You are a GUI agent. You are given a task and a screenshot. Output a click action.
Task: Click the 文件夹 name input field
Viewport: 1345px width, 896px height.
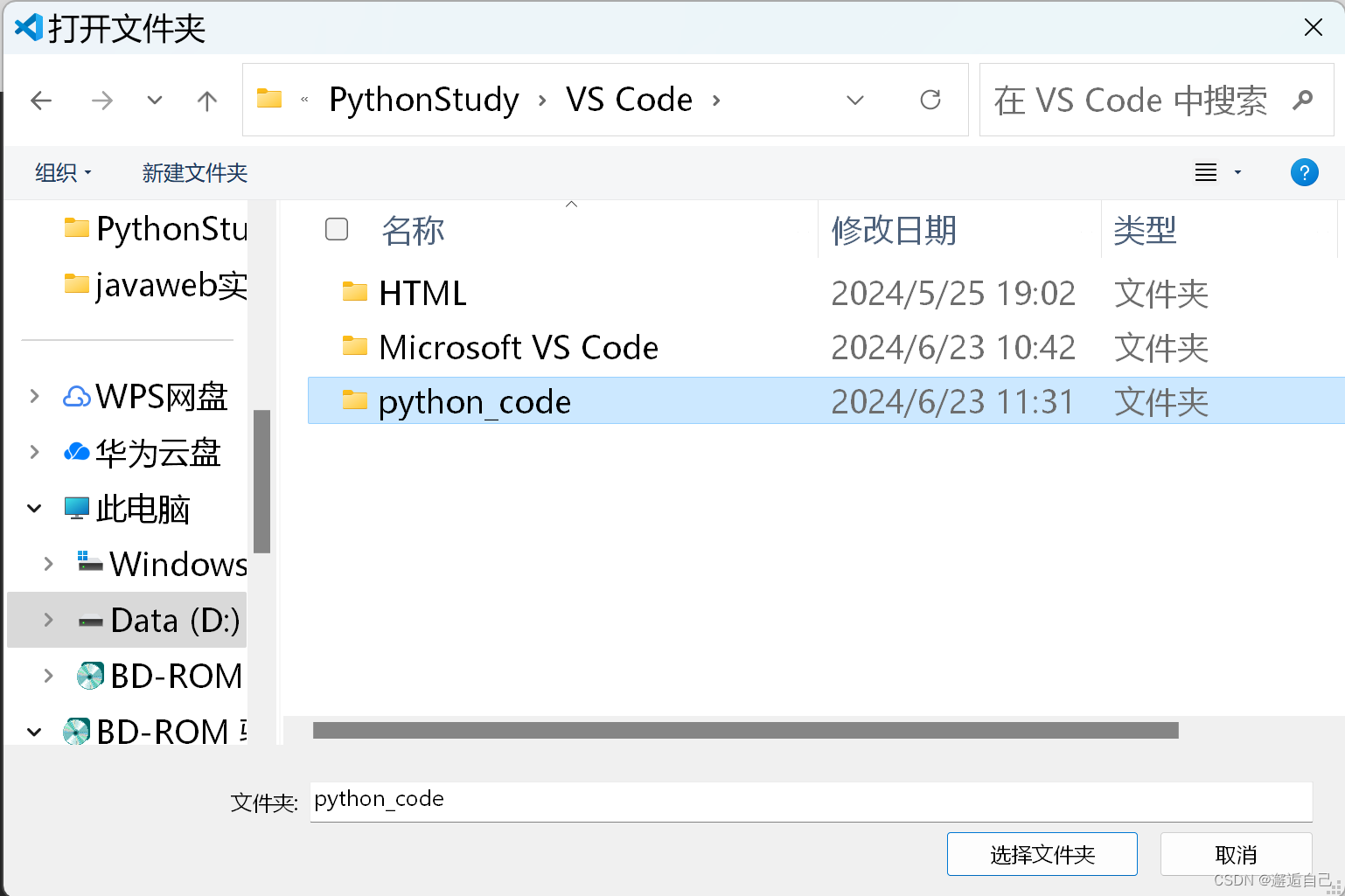811,801
